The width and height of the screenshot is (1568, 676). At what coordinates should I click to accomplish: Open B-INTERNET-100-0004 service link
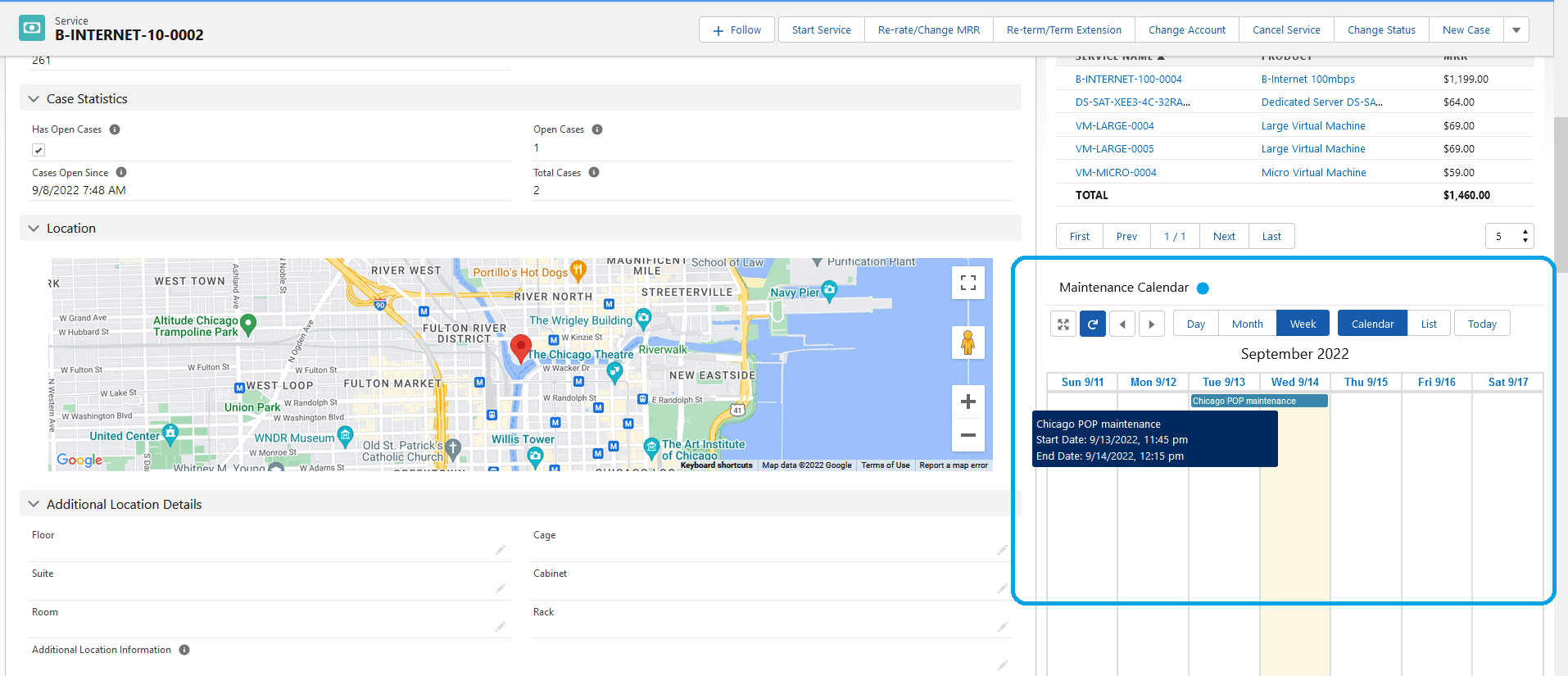click(1129, 79)
